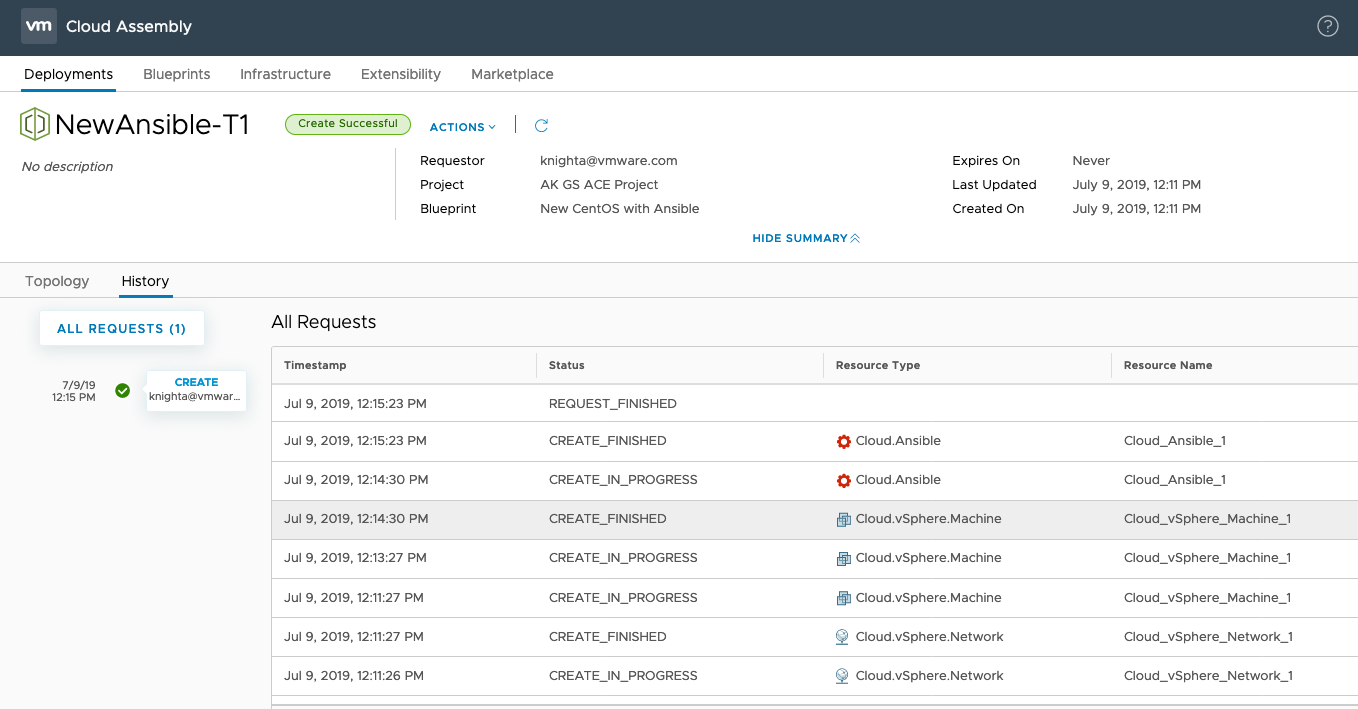Switch to the Blueprints tab
Image resolution: width=1358 pixels, height=709 pixels.
[x=176, y=74]
